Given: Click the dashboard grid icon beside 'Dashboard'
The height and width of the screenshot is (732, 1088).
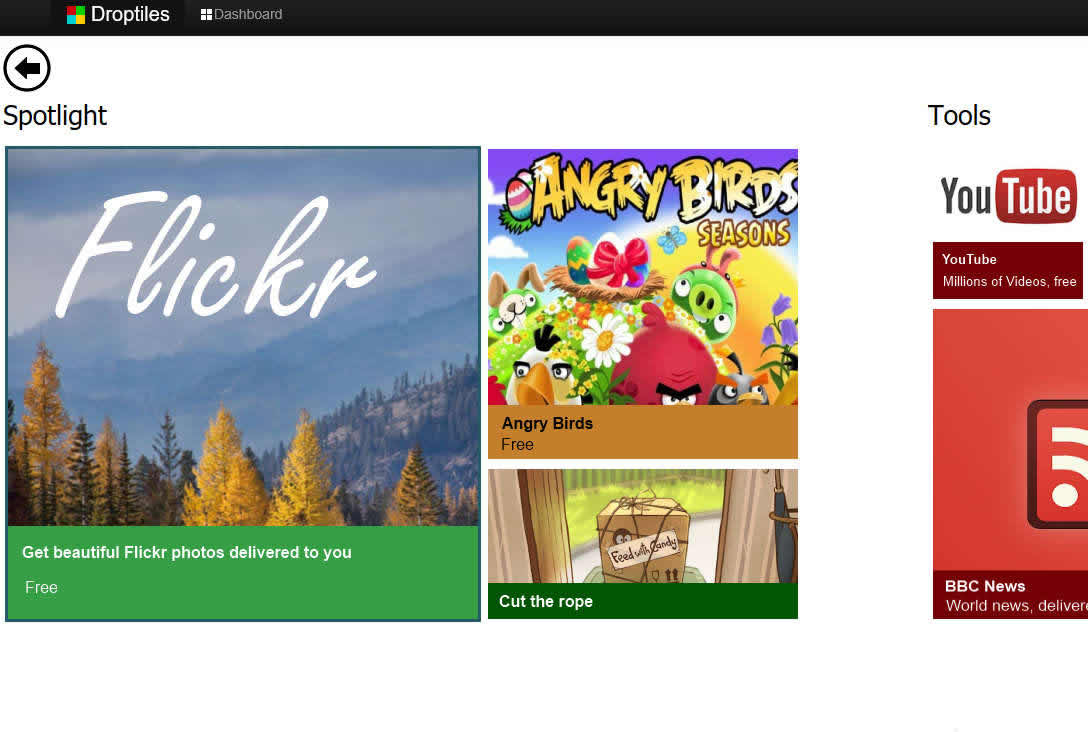Looking at the screenshot, I should [x=206, y=15].
